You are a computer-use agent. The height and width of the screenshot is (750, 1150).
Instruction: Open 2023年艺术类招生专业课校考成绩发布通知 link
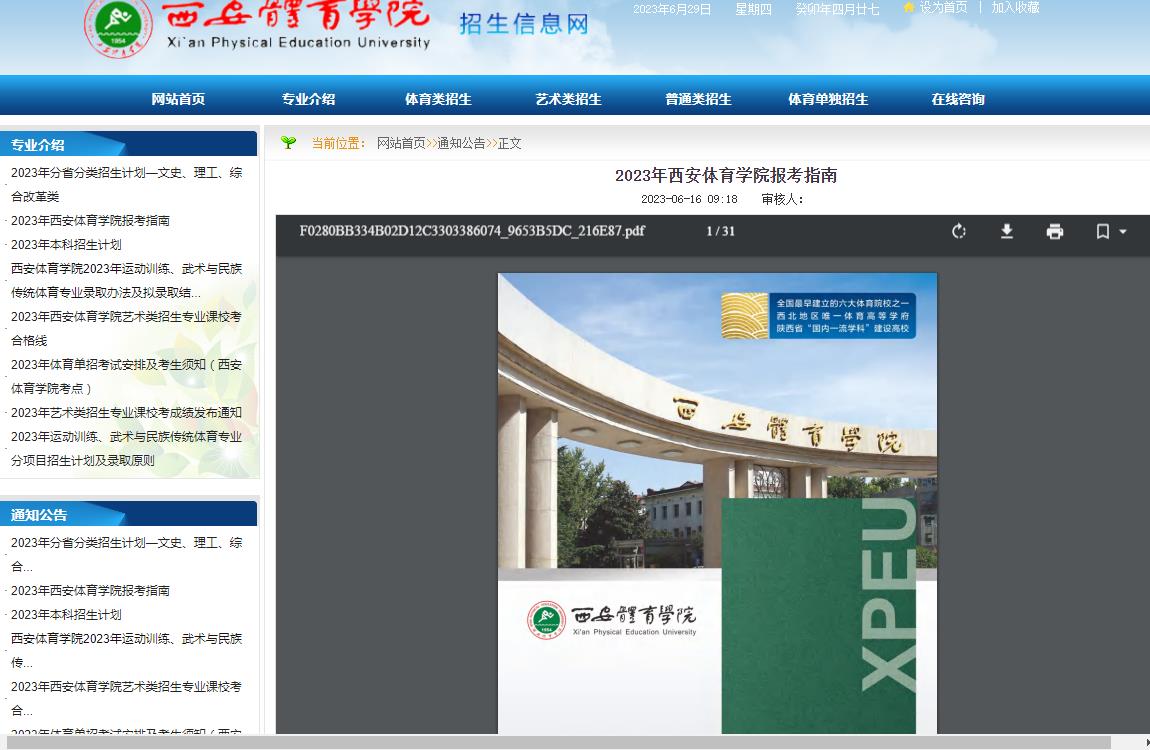click(126, 413)
